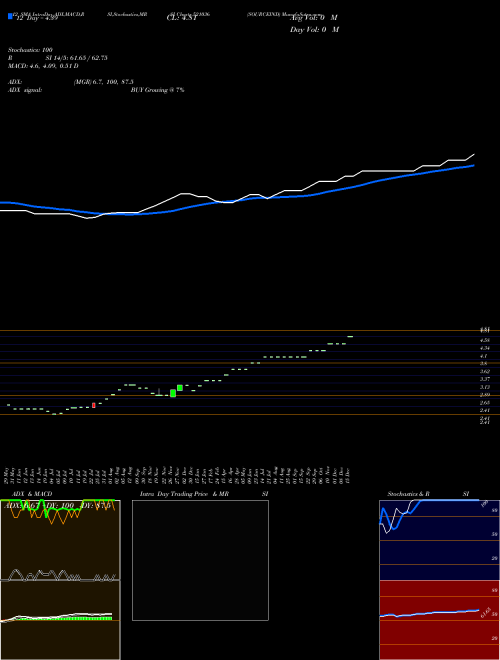
Task: Click the 4.58 price axis label
Action: pyautogui.click(x=484, y=340)
